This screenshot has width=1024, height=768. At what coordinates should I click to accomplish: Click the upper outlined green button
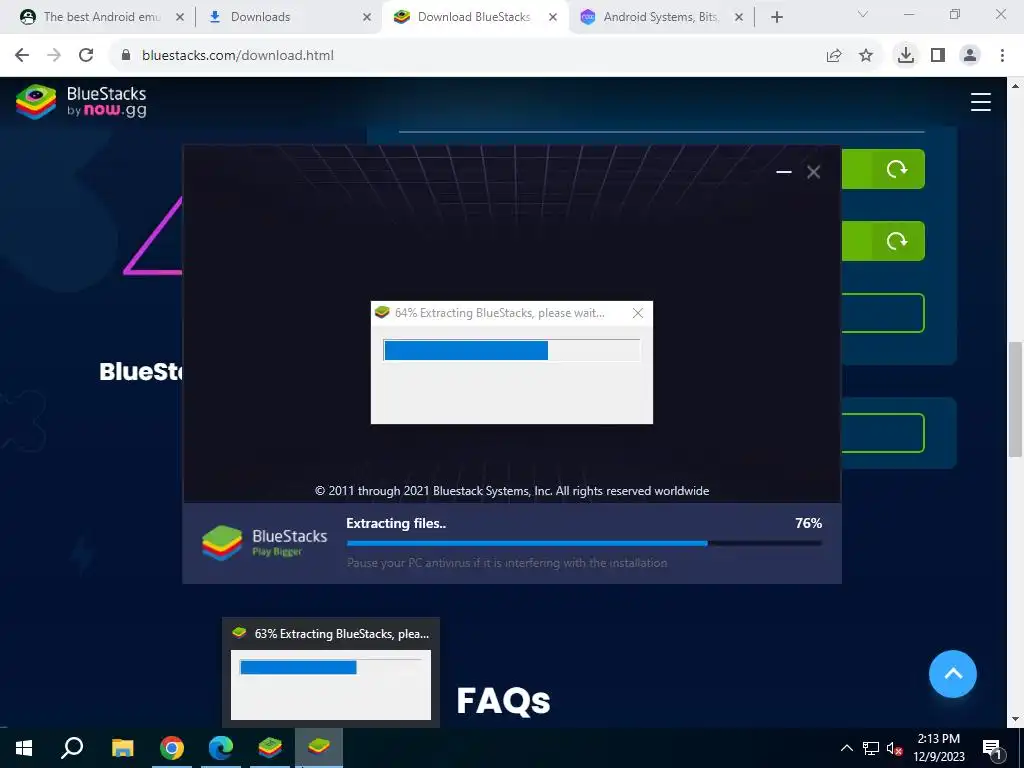883,313
